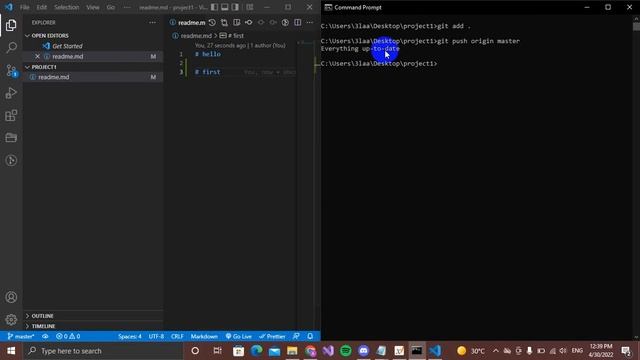The image size is (640, 360).
Task: Click the '# hello' line in editor
Action: coord(208,54)
